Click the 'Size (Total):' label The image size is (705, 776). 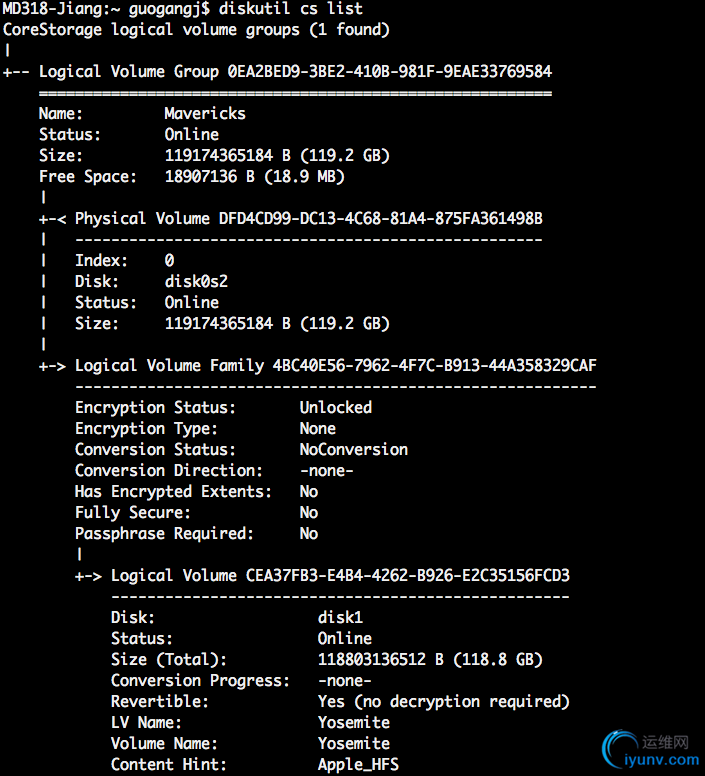(169, 660)
